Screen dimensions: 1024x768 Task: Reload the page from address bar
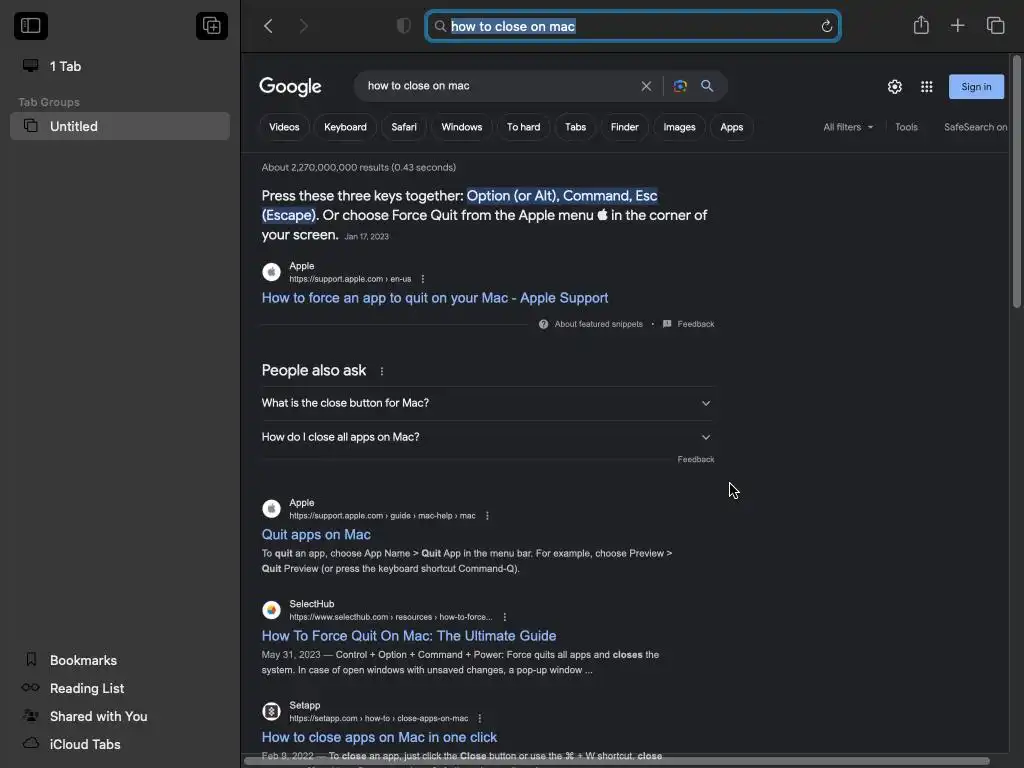(x=826, y=26)
